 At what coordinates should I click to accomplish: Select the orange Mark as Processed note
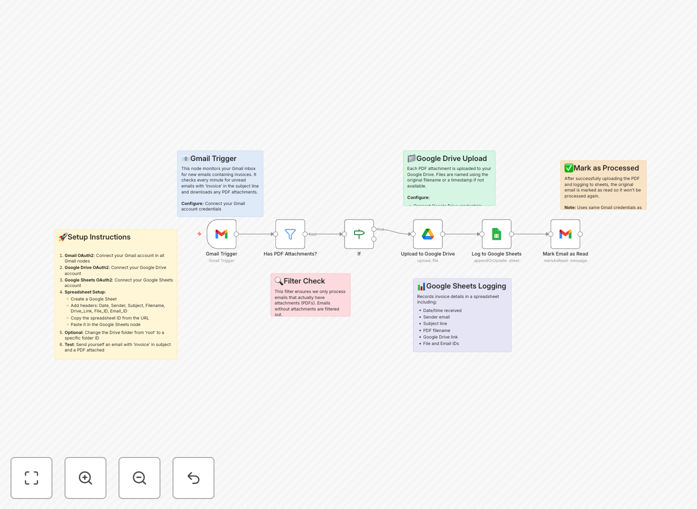click(x=603, y=185)
